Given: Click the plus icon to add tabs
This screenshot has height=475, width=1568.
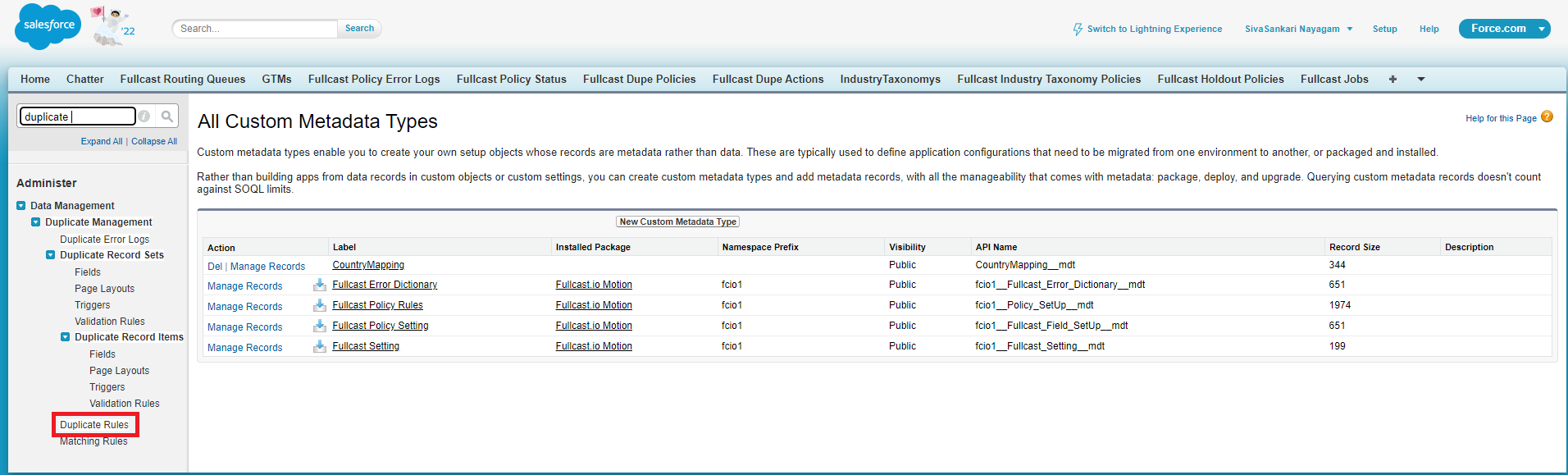Looking at the screenshot, I should 1393,80.
